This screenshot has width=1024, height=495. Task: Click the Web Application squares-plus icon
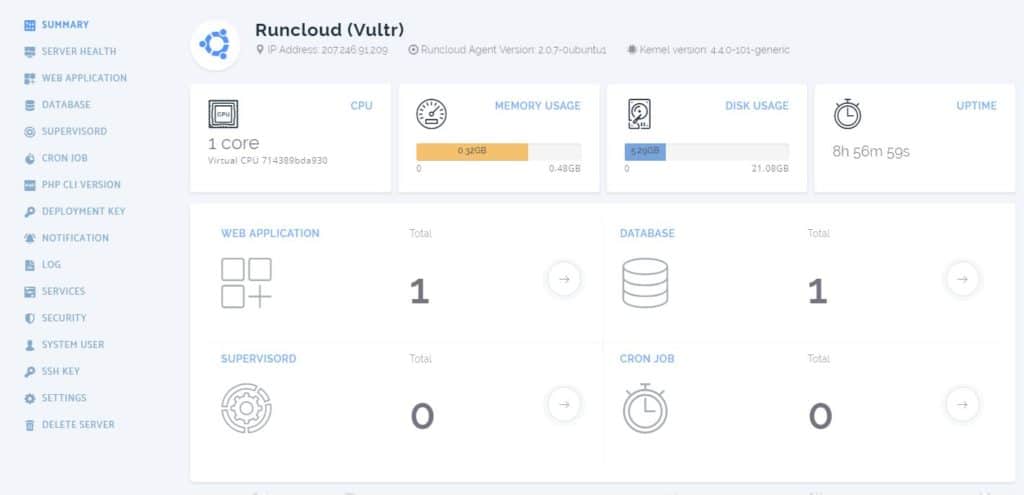tap(246, 283)
